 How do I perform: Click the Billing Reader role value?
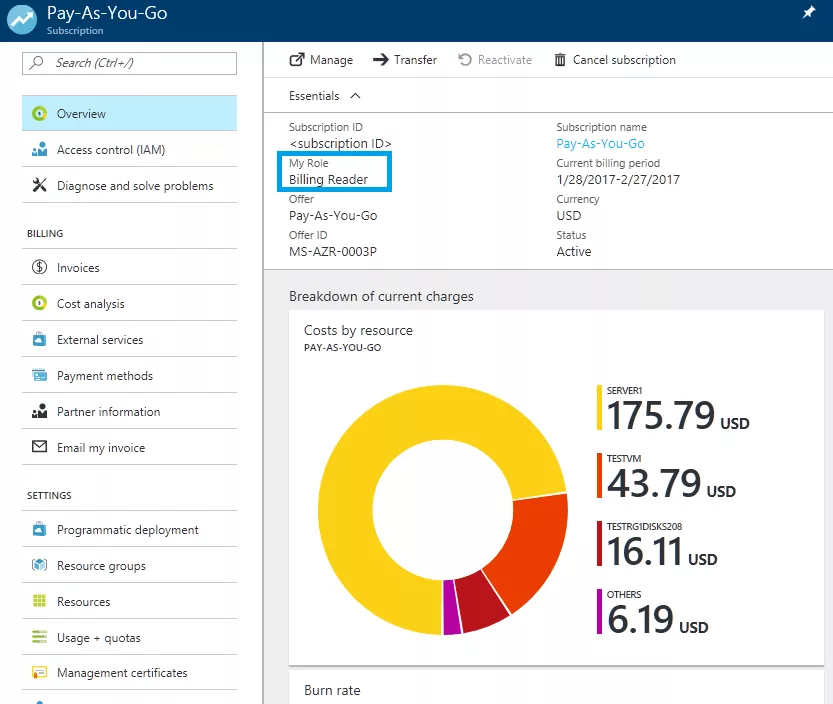point(328,180)
